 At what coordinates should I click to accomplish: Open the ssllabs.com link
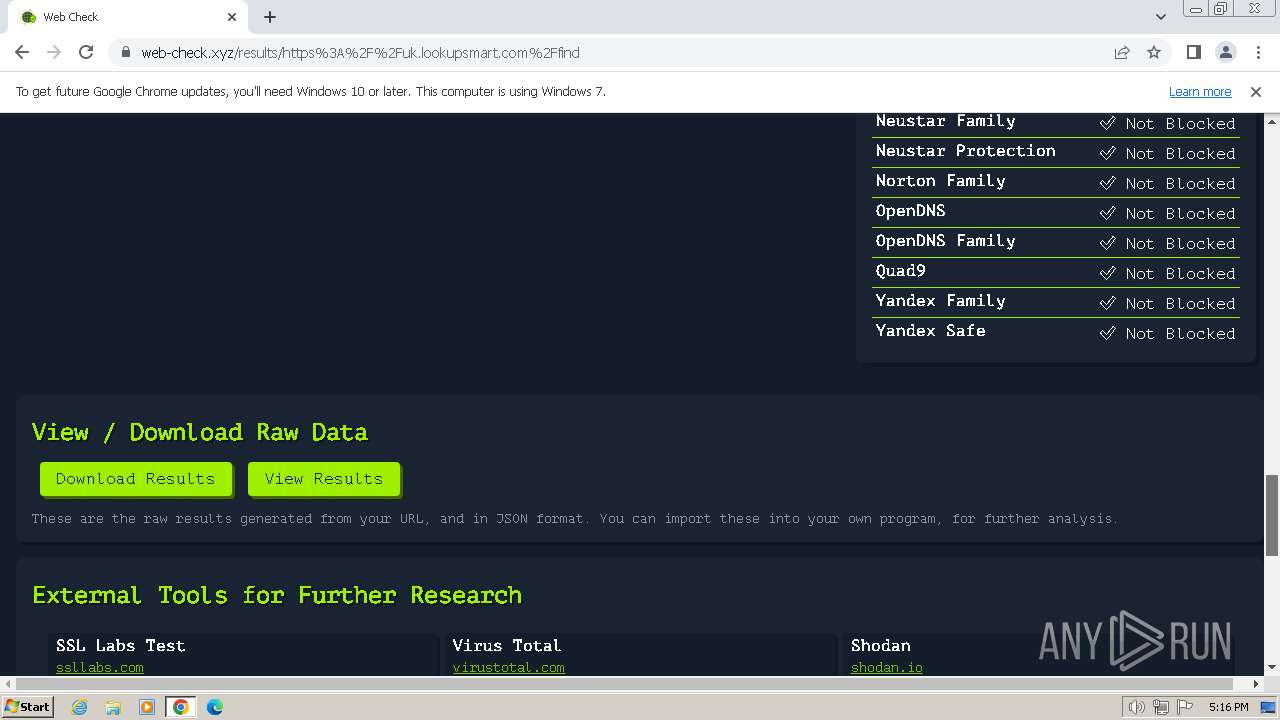[x=100, y=667]
